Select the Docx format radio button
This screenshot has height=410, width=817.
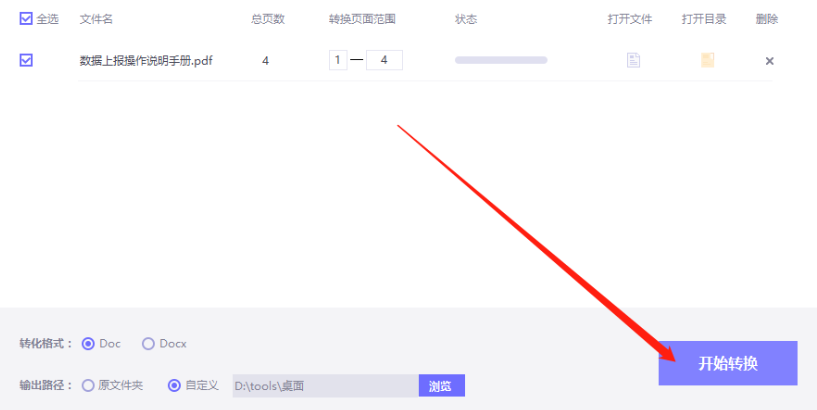(x=148, y=344)
